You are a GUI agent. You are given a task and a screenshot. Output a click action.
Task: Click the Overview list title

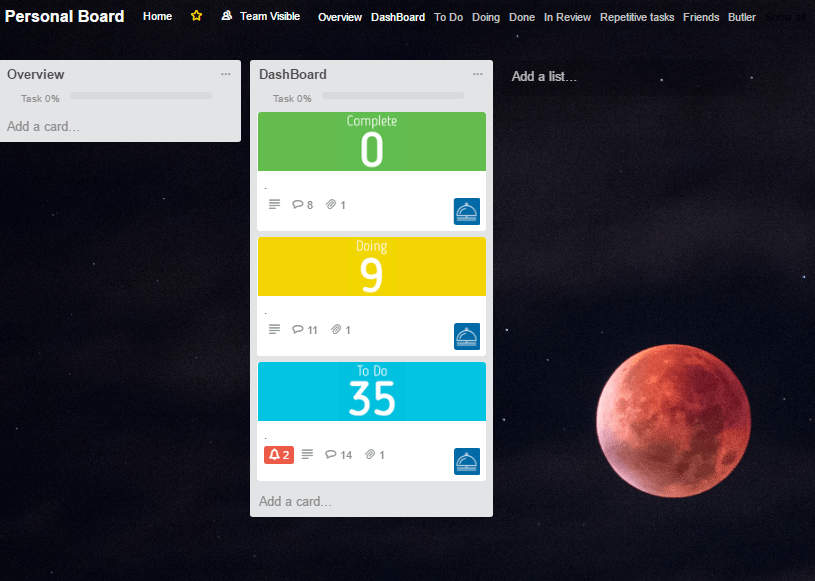pos(35,74)
